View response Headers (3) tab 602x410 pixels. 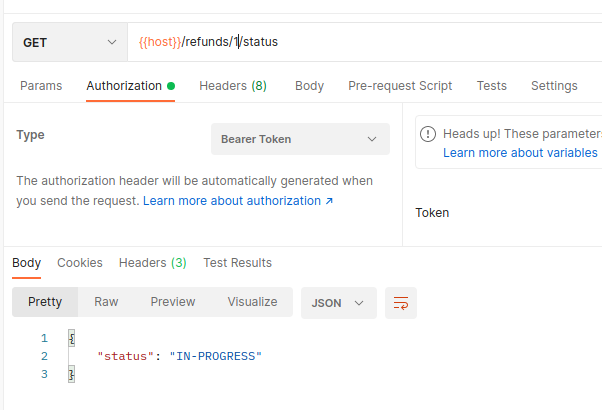pyautogui.click(x=153, y=263)
